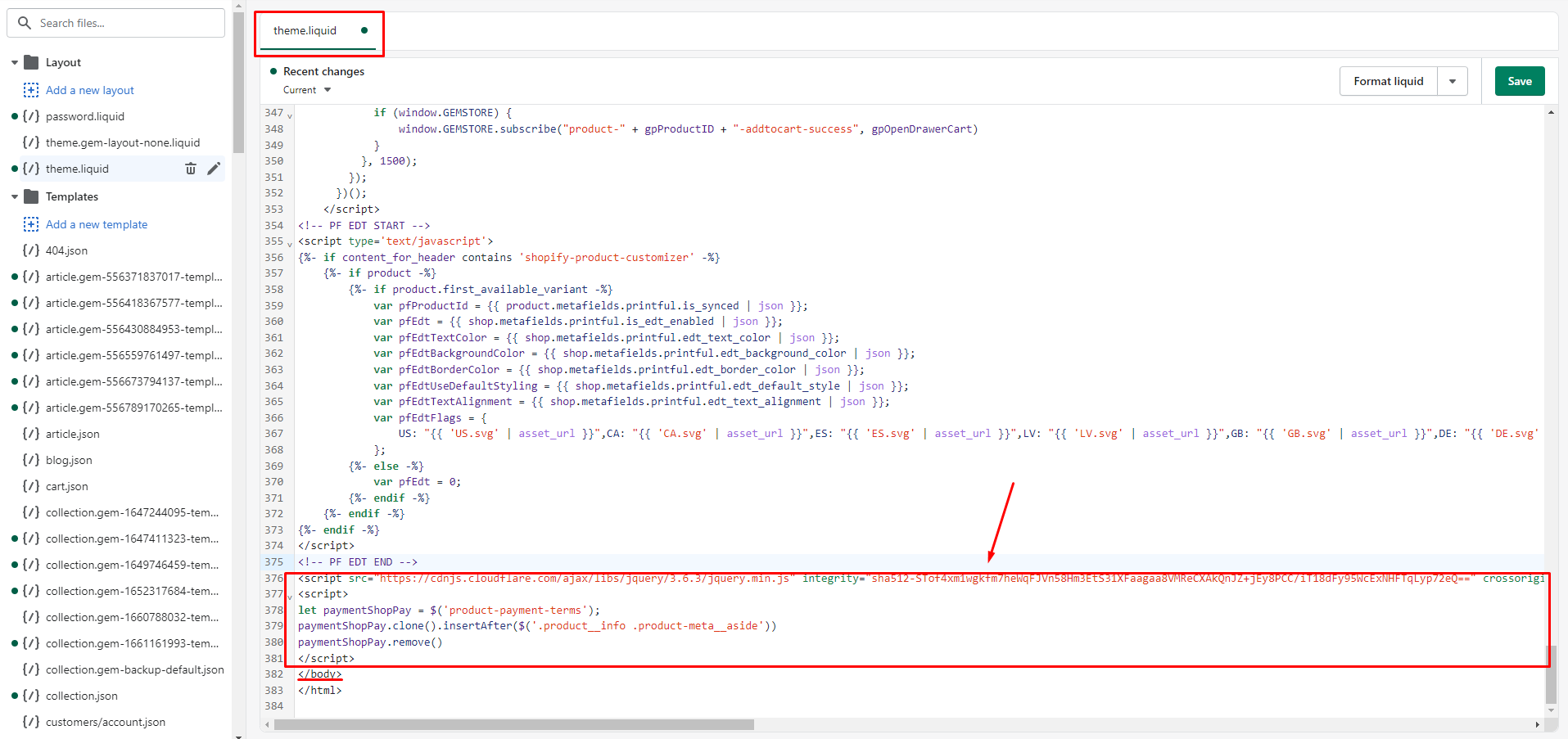Click the add-template plus icon
Screen dimensions: 1568x739
[31, 224]
